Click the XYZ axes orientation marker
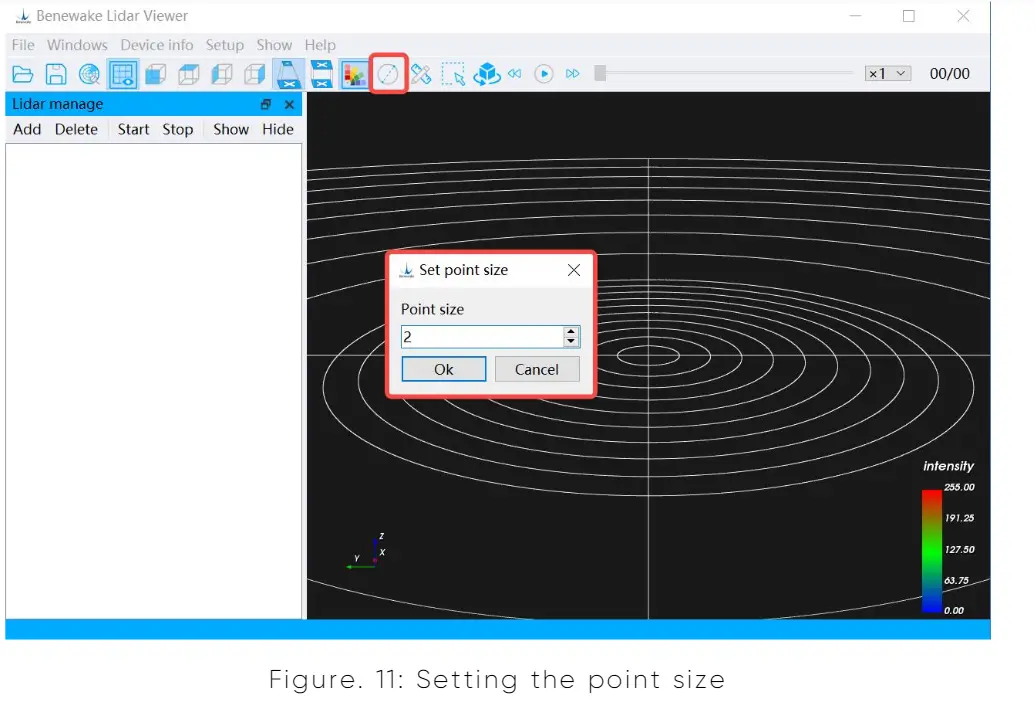The height and width of the screenshot is (701, 1035). click(367, 552)
